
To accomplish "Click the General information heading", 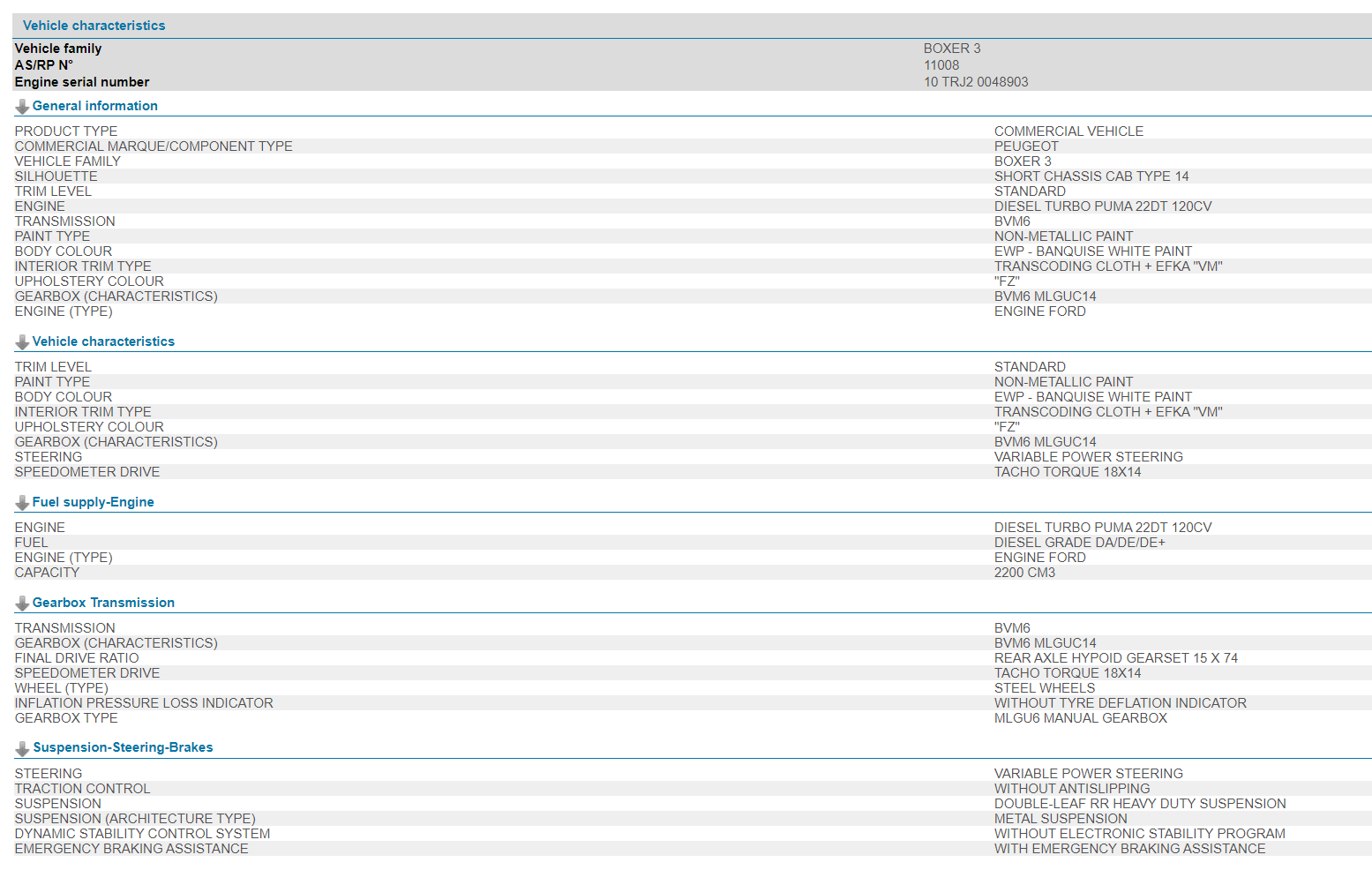I will click(95, 106).
